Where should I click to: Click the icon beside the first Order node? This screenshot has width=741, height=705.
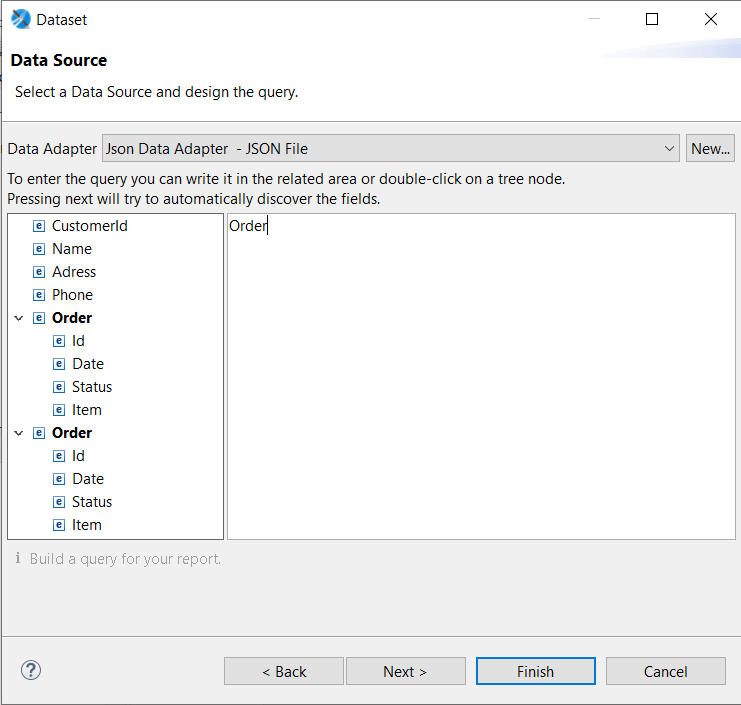coord(39,318)
